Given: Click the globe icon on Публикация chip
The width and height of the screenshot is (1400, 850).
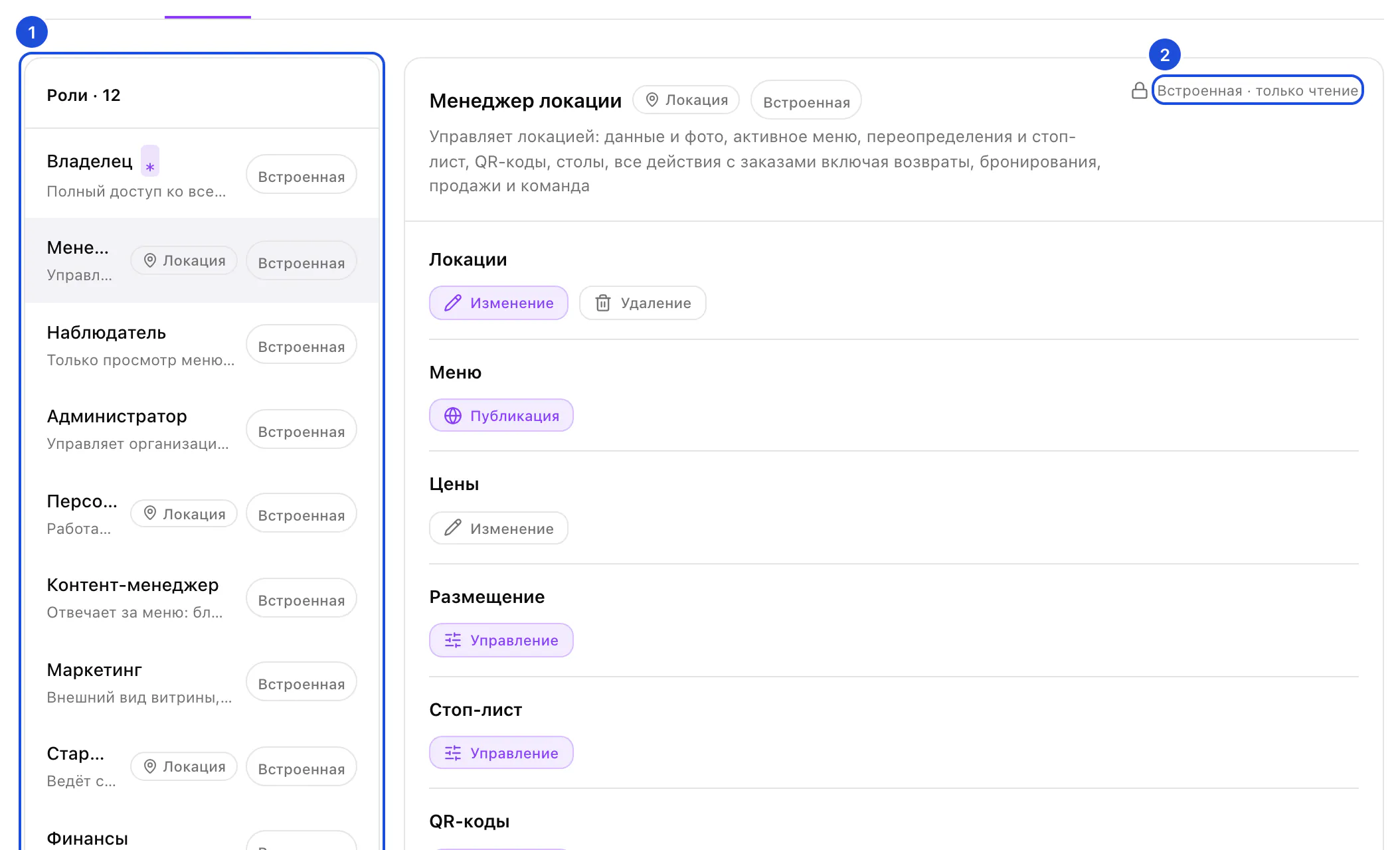Looking at the screenshot, I should [453, 416].
